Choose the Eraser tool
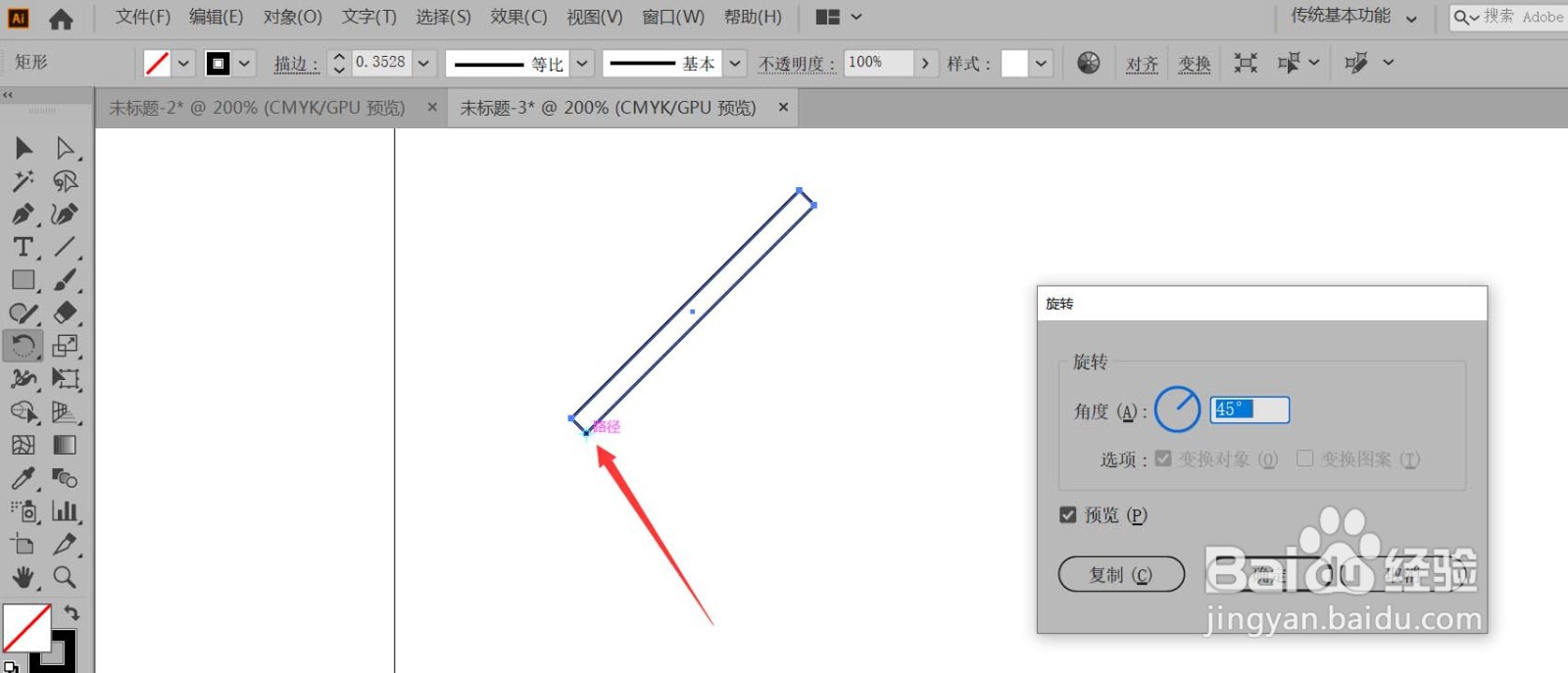Image resolution: width=1568 pixels, height=673 pixels. [66, 313]
